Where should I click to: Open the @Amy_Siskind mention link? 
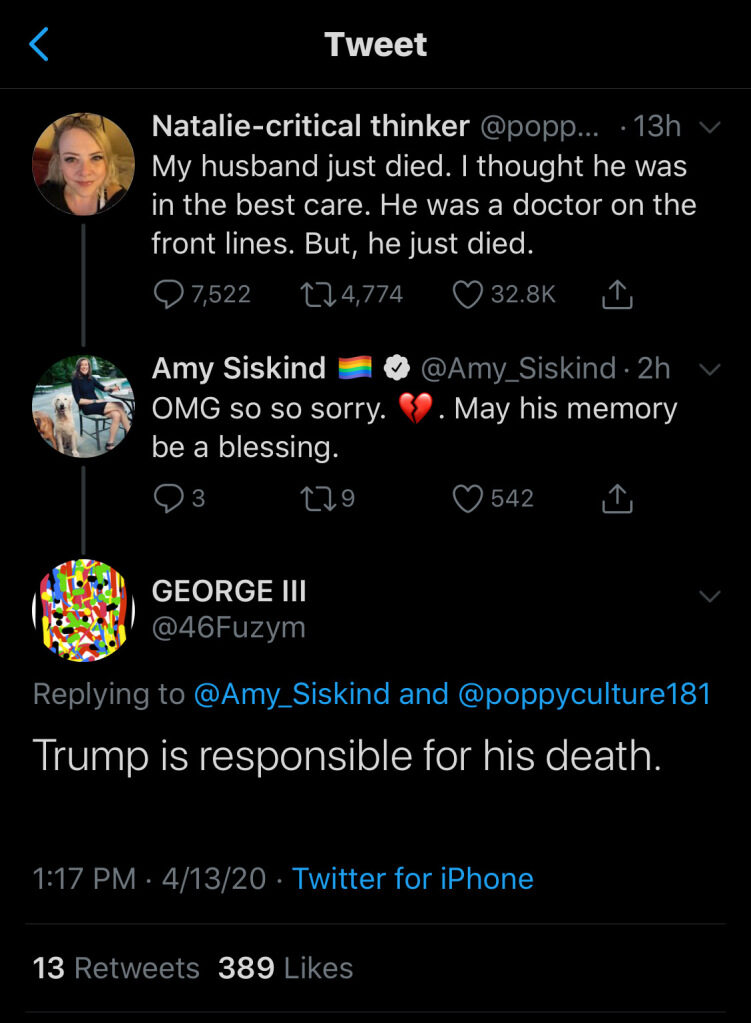(x=291, y=694)
